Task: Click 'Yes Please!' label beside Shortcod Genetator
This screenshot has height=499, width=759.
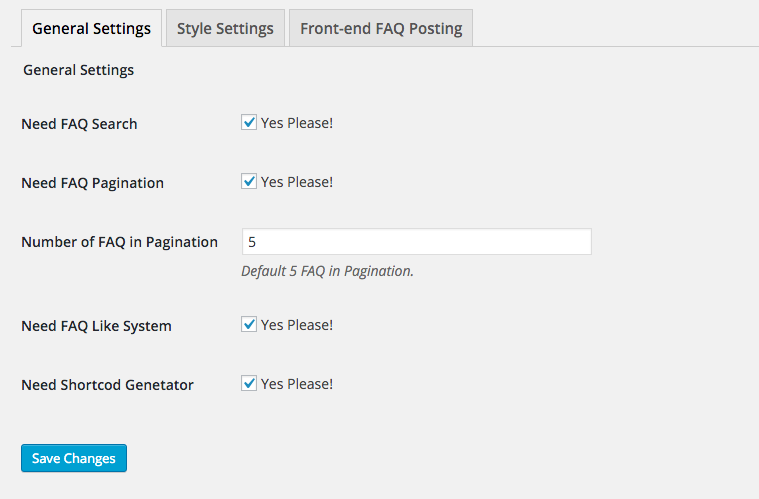Action: (x=297, y=384)
